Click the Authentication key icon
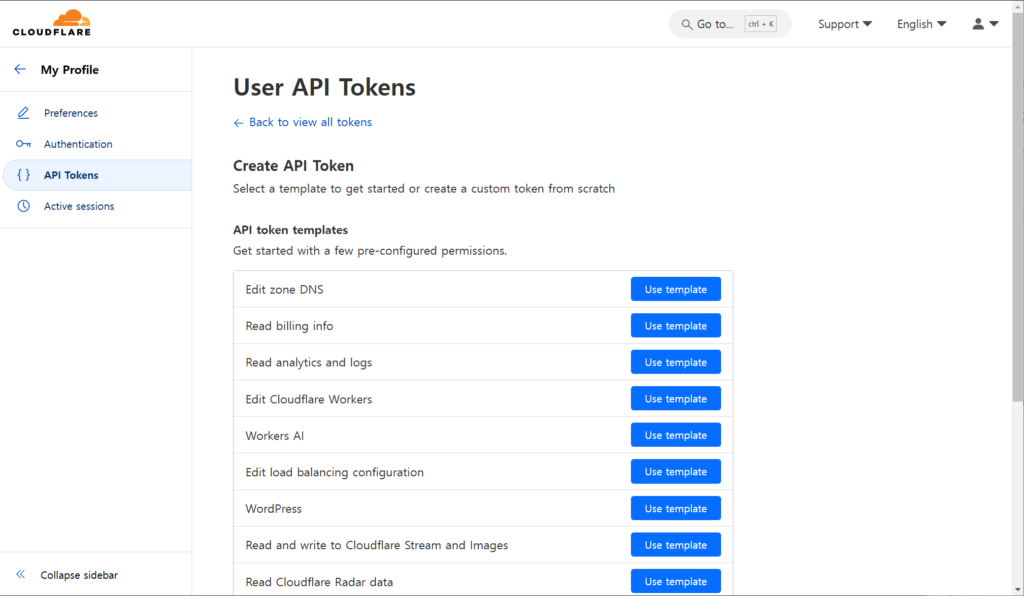The height and width of the screenshot is (596, 1024). [24, 144]
